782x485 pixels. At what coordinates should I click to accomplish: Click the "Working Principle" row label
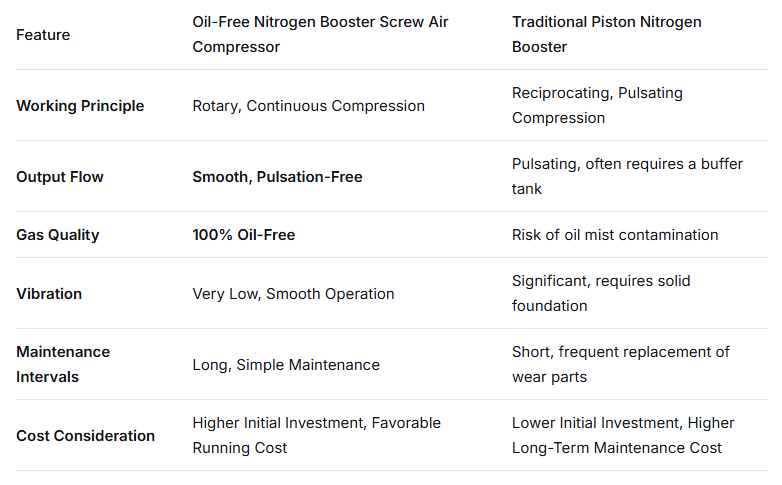point(80,106)
